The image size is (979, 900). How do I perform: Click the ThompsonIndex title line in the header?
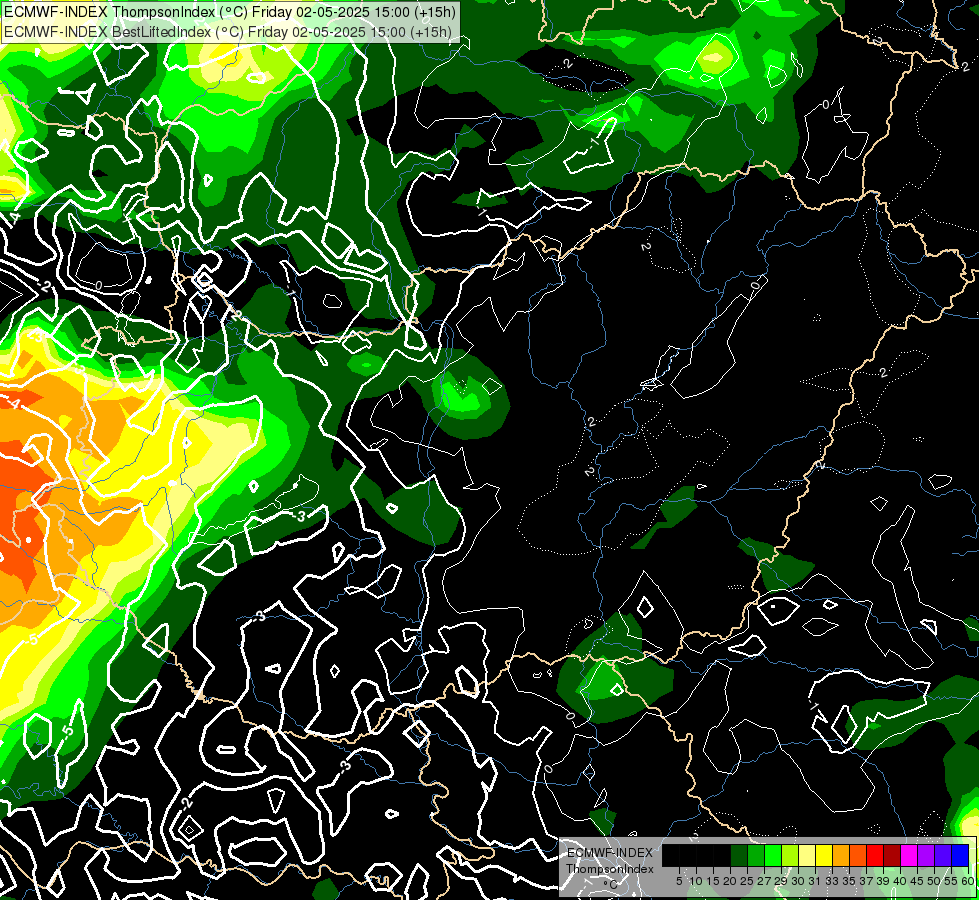coord(230,11)
